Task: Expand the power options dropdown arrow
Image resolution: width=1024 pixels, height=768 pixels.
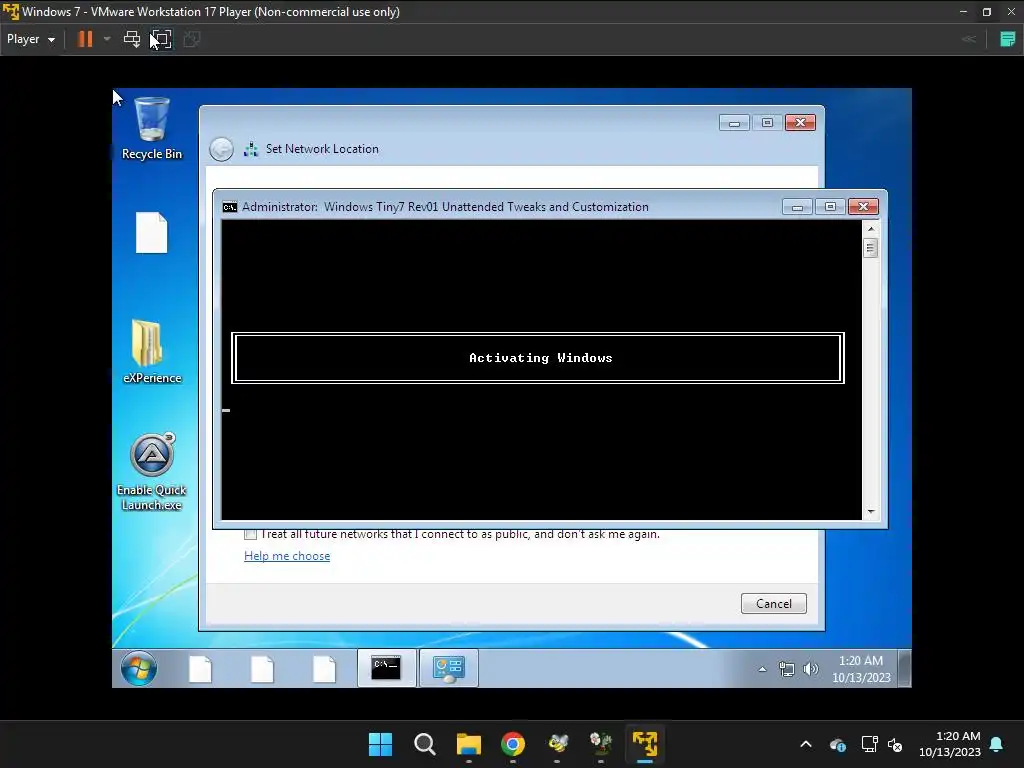Action: [x=107, y=39]
